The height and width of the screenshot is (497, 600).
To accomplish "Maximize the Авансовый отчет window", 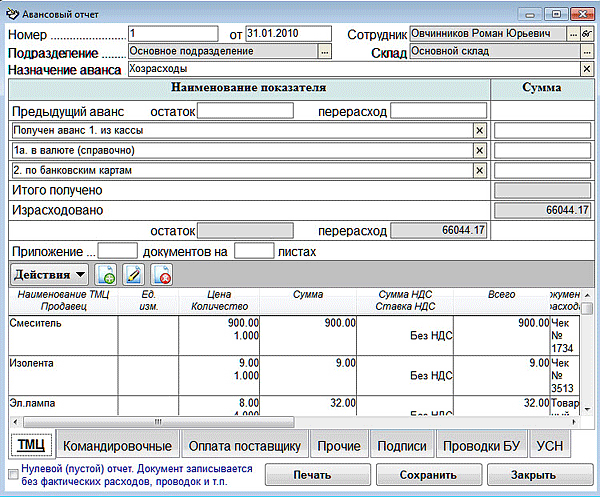I will click(x=556, y=15).
